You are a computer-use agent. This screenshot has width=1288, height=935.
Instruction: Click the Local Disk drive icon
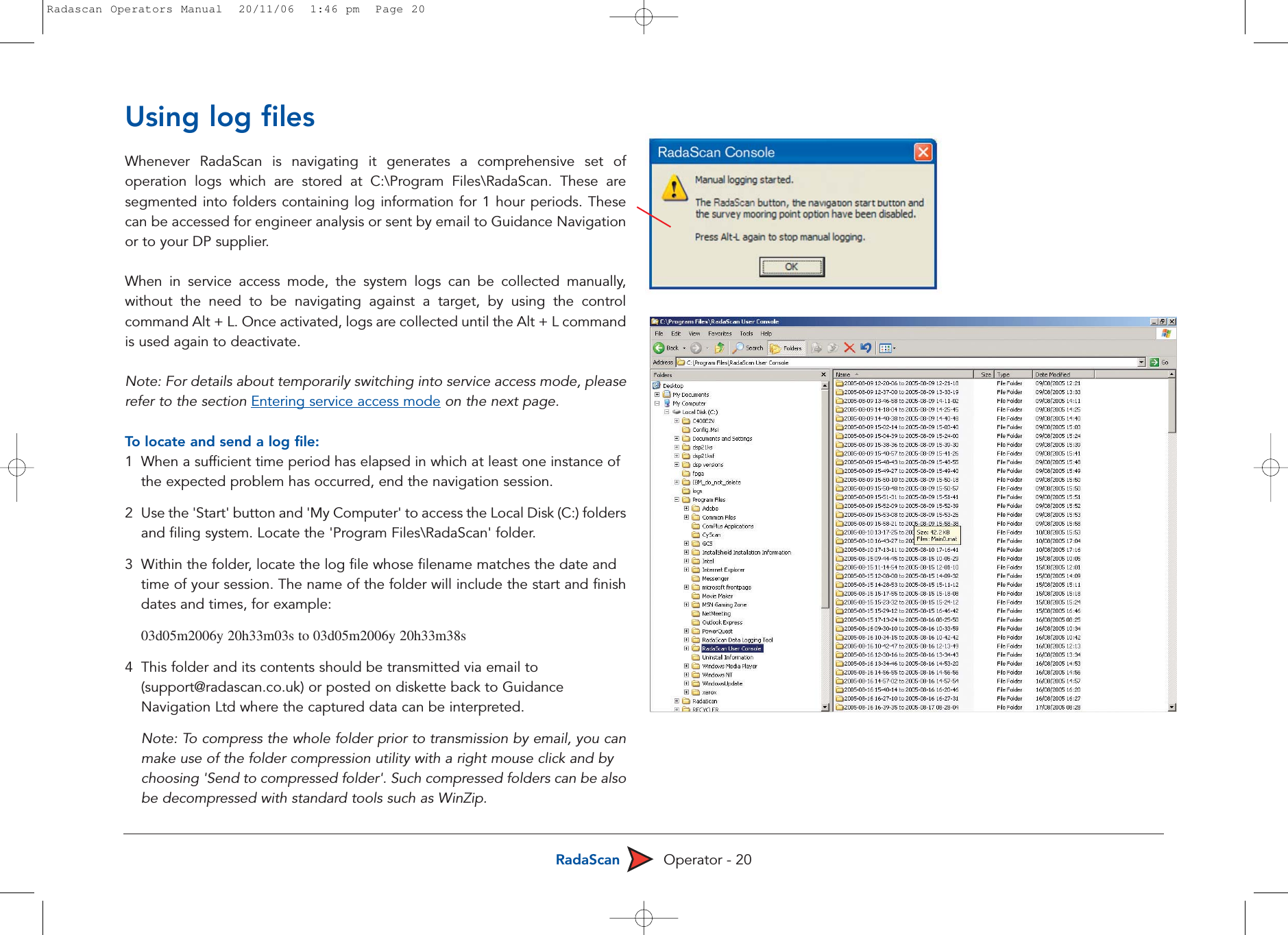[677, 412]
